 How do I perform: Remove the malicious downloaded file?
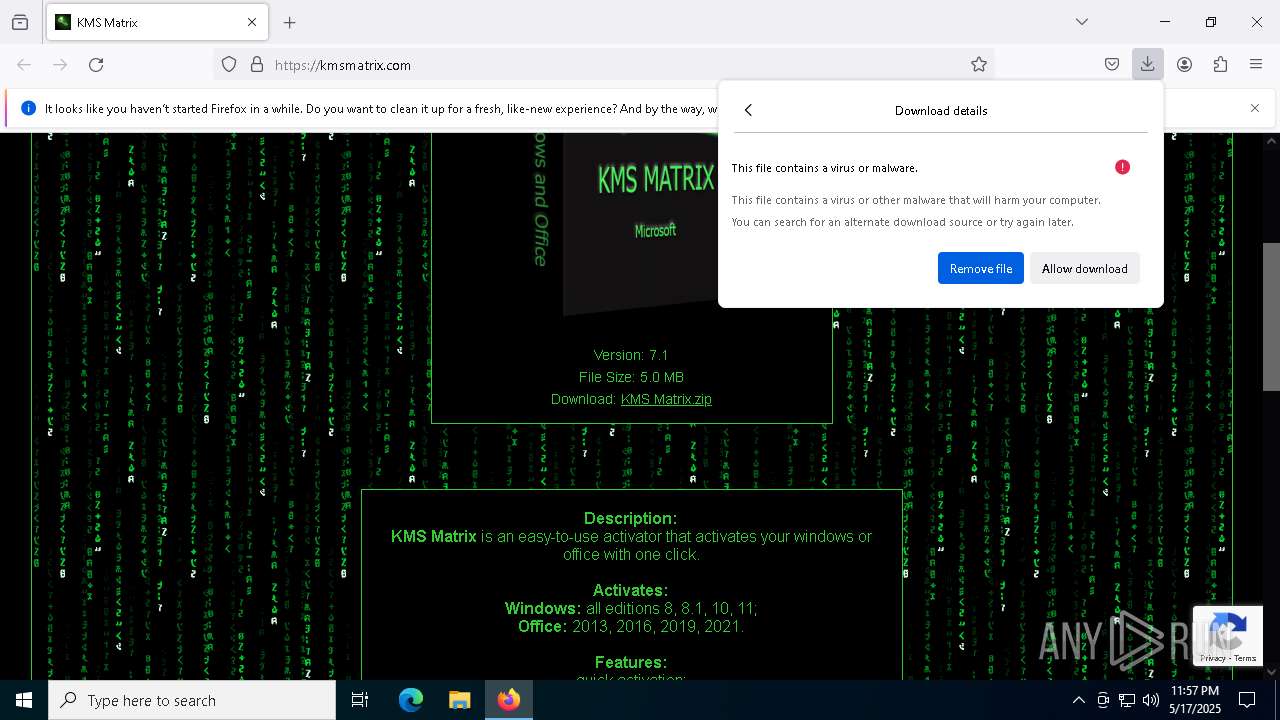tap(981, 268)
